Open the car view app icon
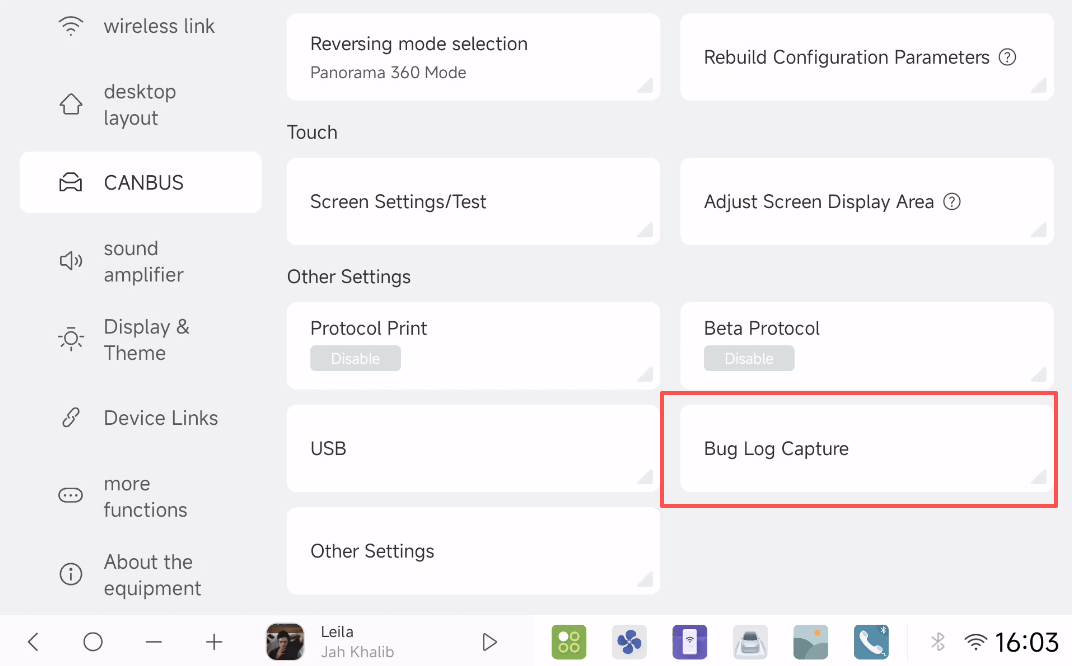The image size is (1072, 666). click(x=750, y=642)
